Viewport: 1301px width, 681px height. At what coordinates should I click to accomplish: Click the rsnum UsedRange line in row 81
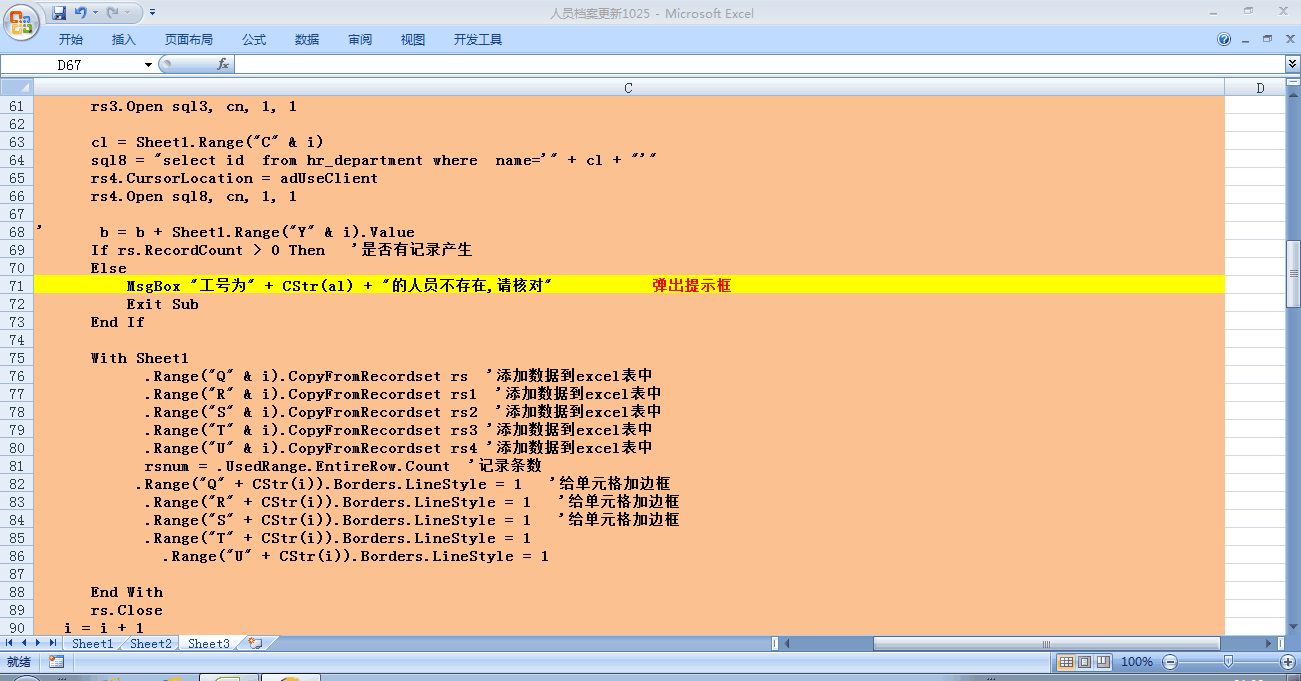point(343,466)
